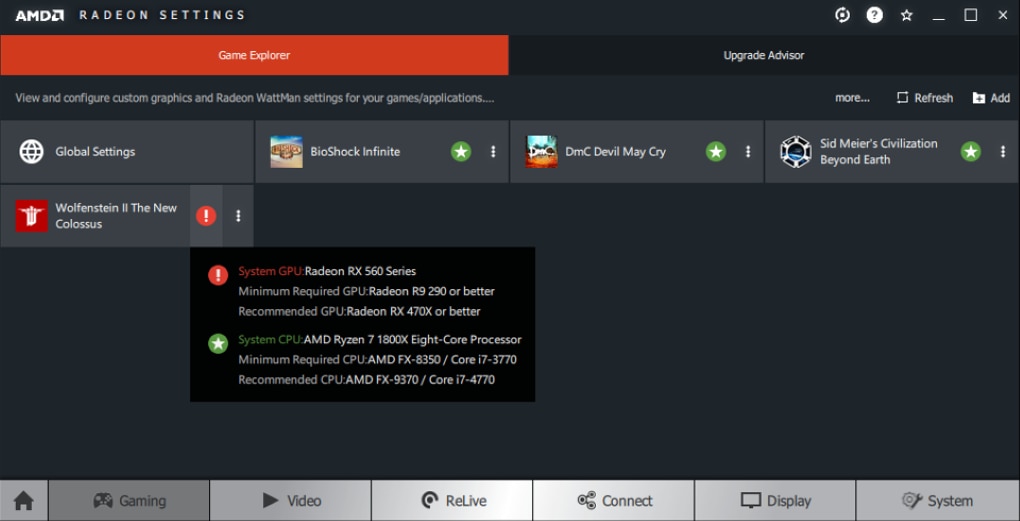
Task: Click Minimum Required CPU AMD FX-8350 line
Action: point(377,360)
